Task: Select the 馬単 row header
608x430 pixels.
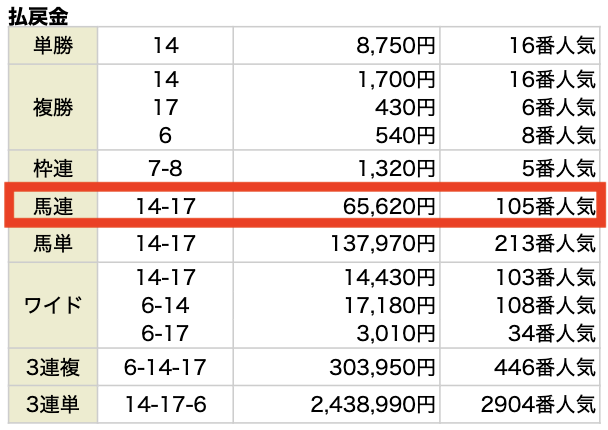Action: (x=54, y=243)
